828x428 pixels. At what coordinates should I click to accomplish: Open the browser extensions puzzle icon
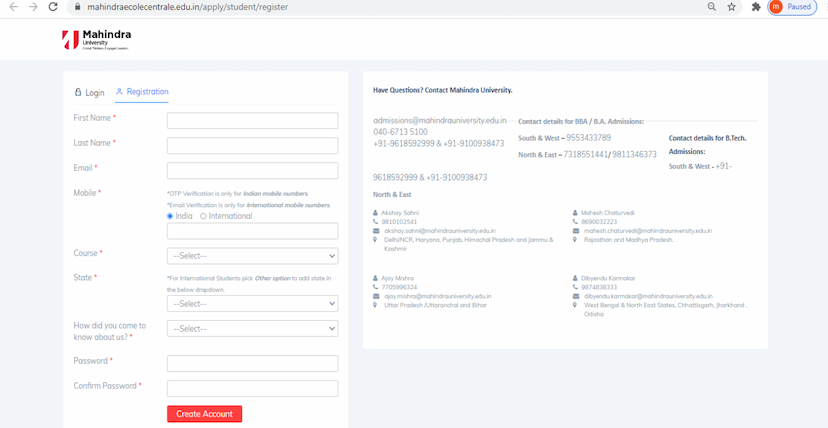(756, 6)
